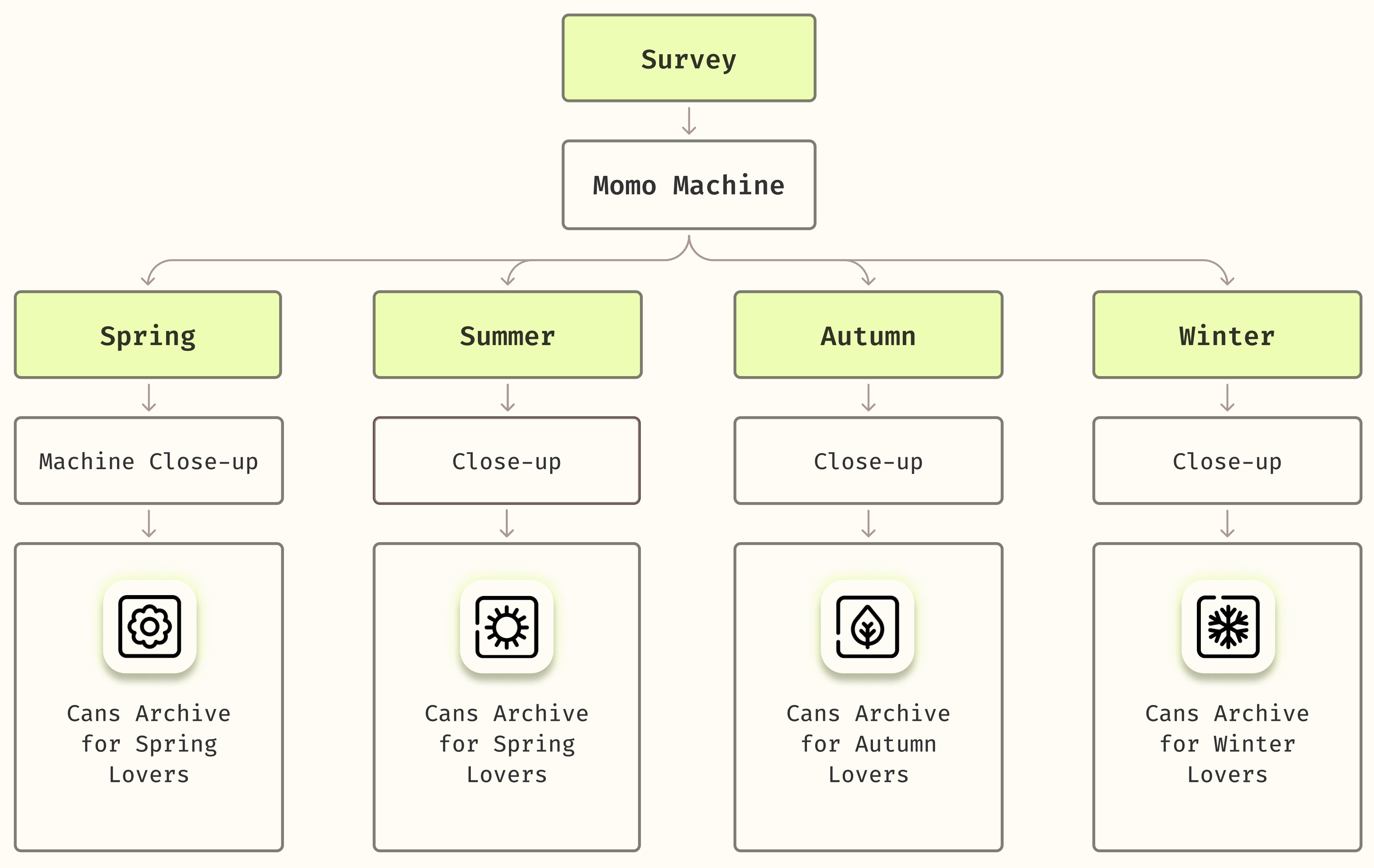
Task: Click the "Cans Archive for Winter Lovers" text
Action: (x=1227, y=744)
